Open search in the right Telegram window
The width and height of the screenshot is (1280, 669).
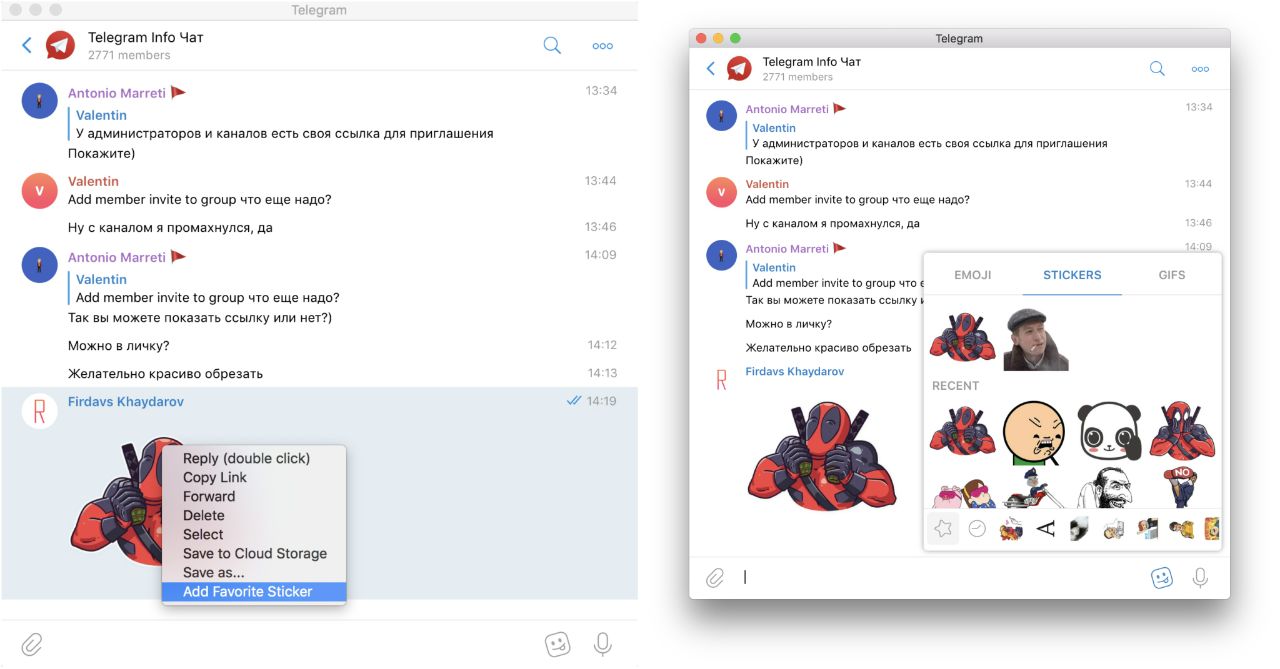pos(1157,68)
